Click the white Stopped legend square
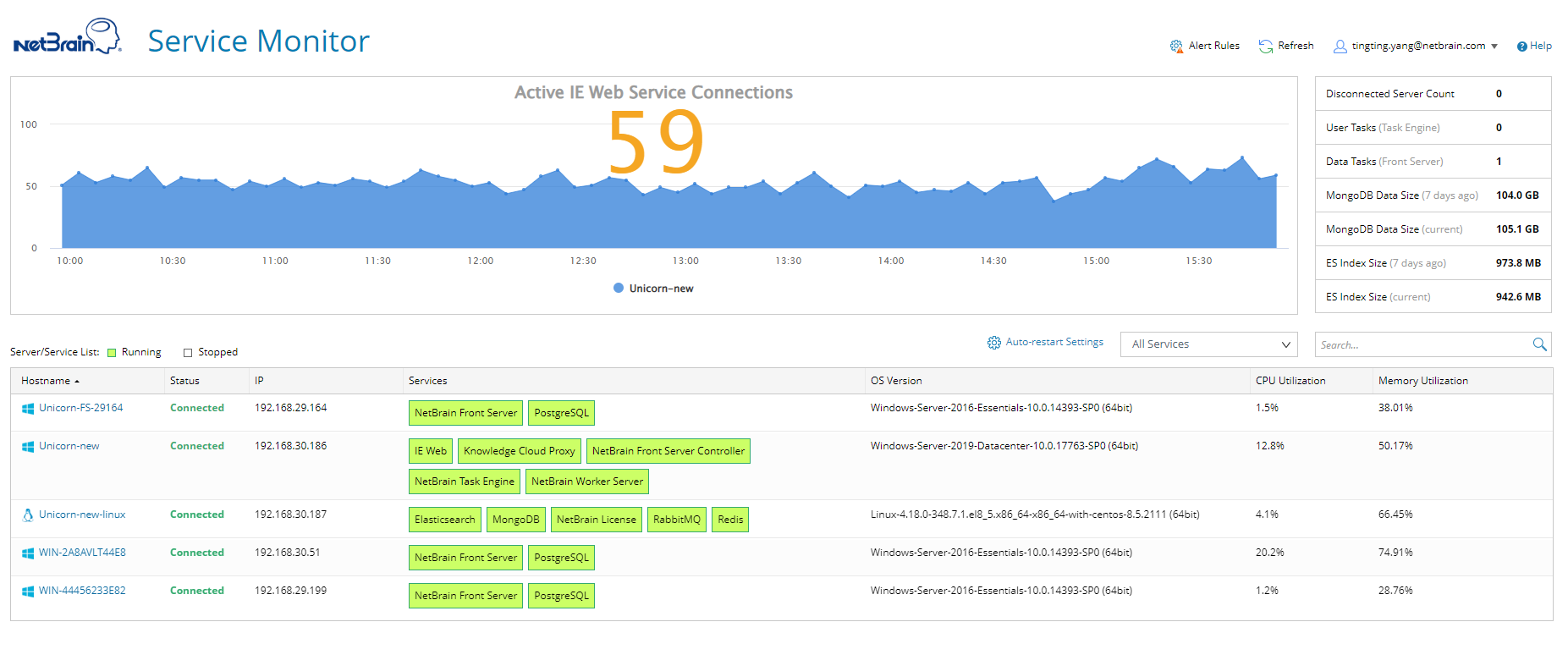Viewport: 1568px width, 666px height. tap(188, 353)
